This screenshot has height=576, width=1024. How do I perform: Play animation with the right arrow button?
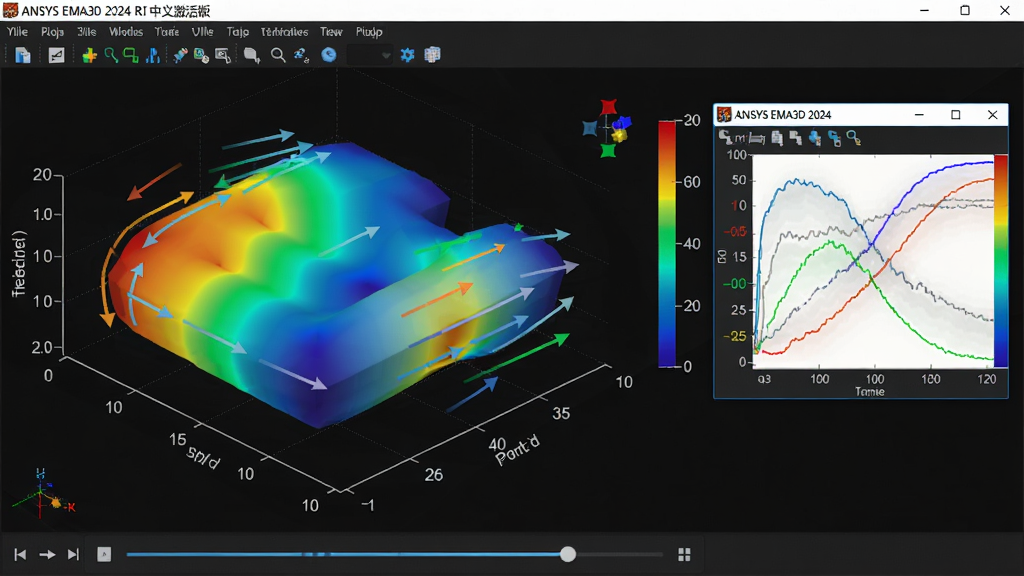pyautogui.click(x=47, y=554)
